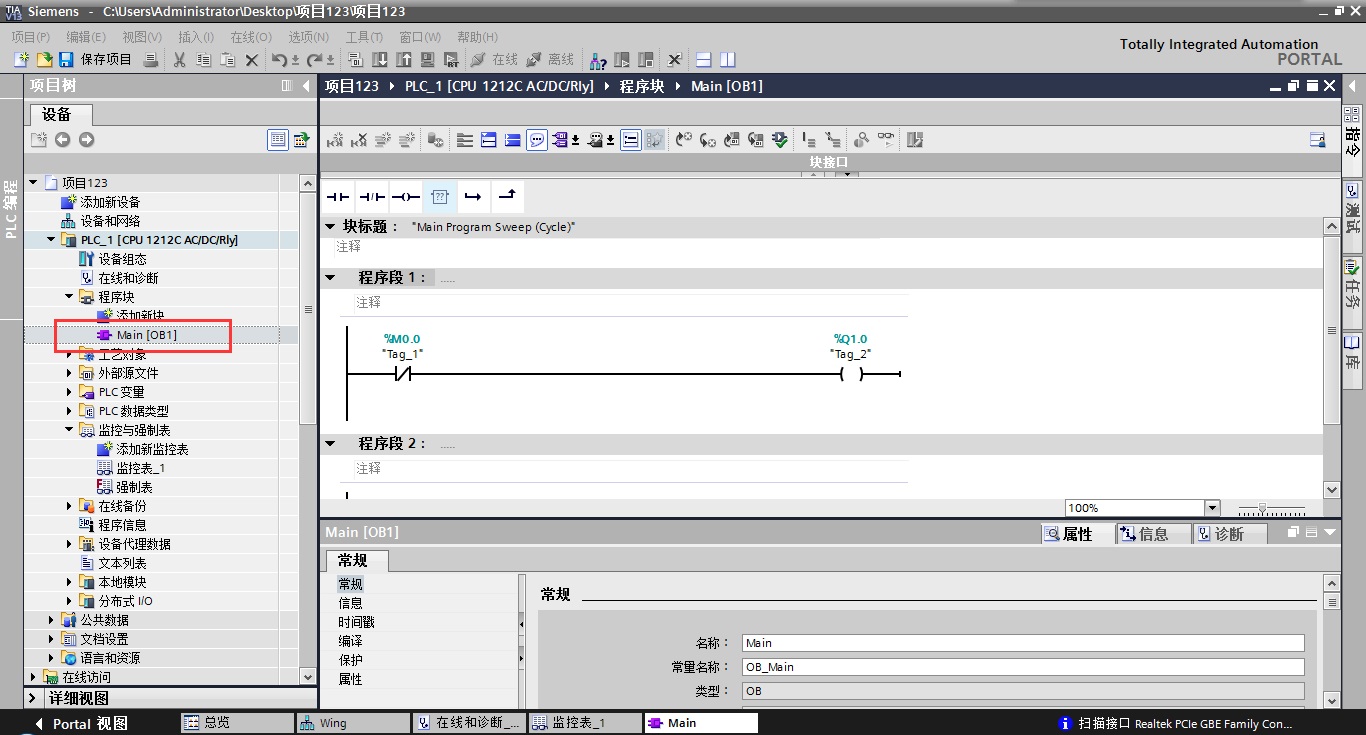
Task: Split editor space horizontally
Action: pyautogui.click(x=703, y=60)
